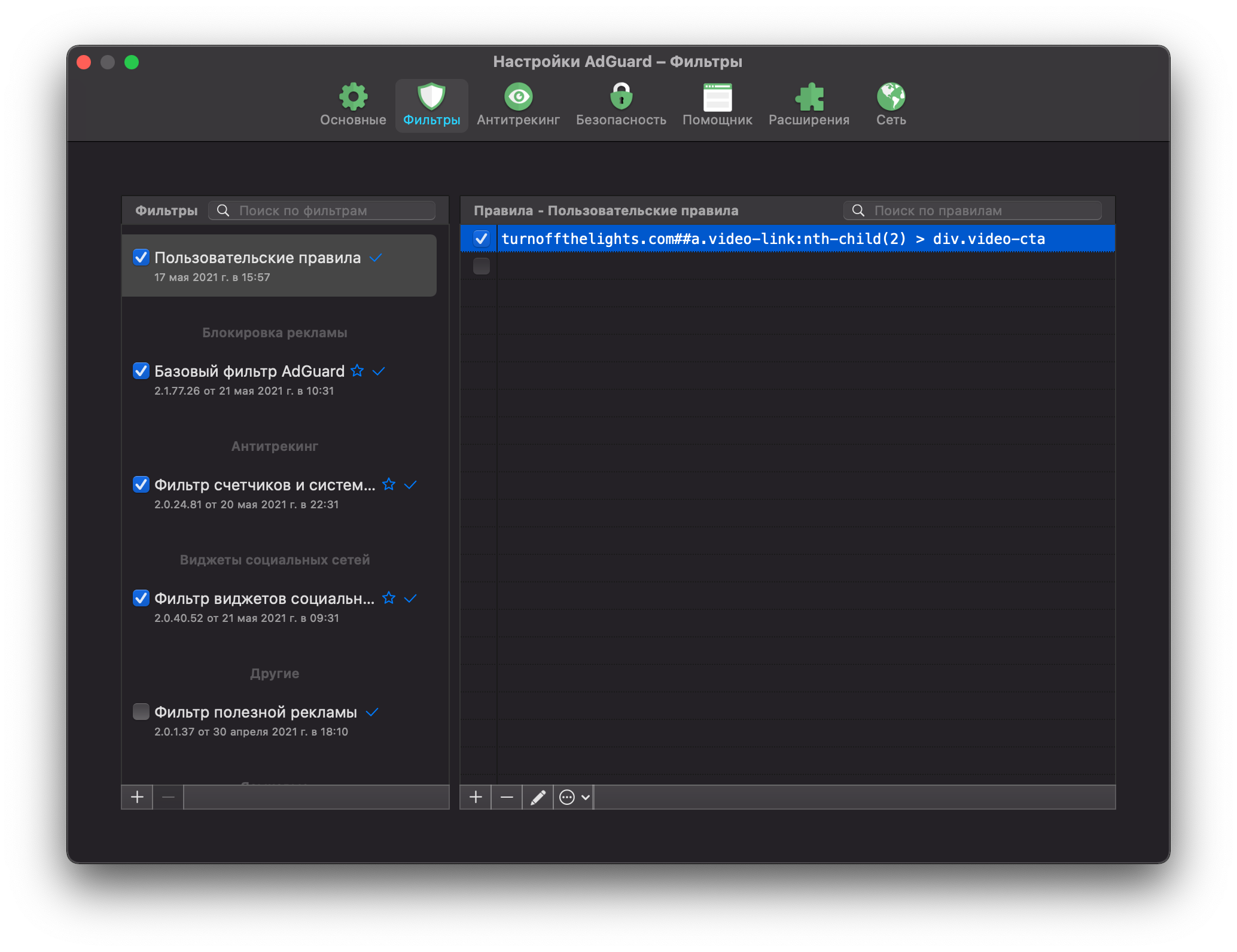
Task: Select Базовый фильтр AdGuard row
Action: [279, 380]
